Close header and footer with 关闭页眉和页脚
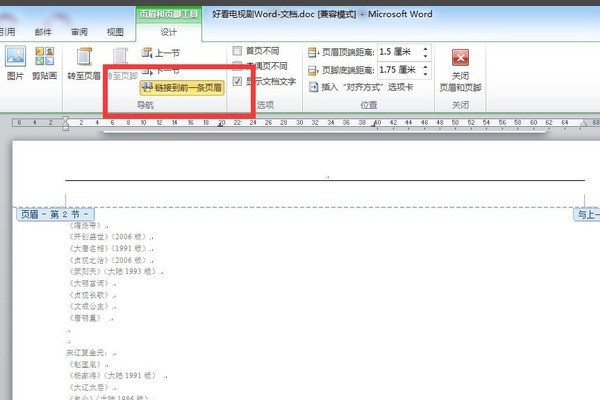The image size is (600, 400). point(460,70)
